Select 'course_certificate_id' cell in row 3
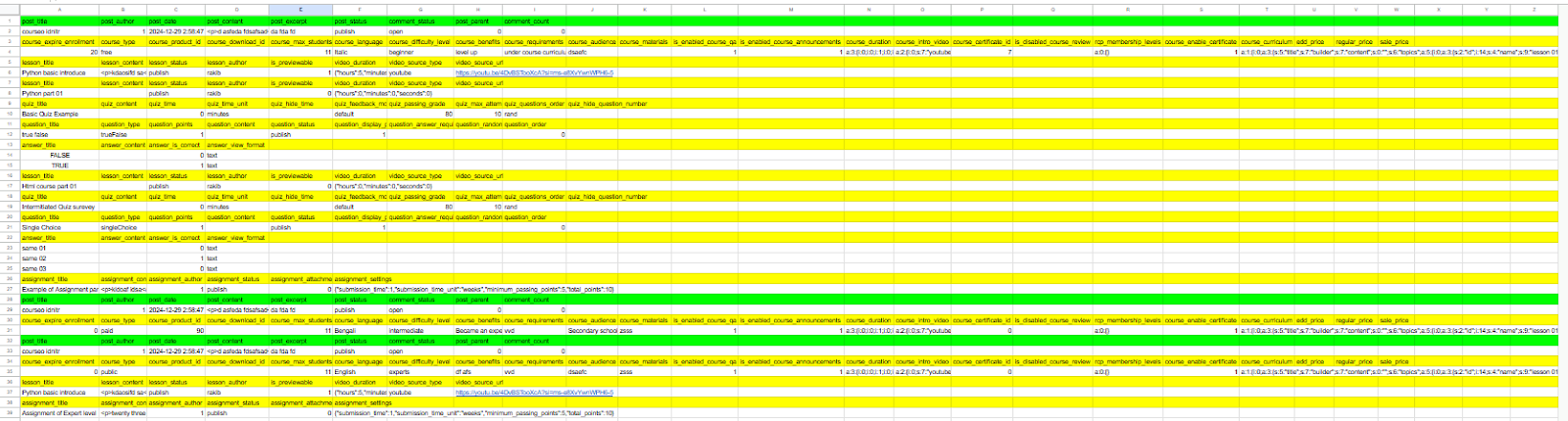 (982, 42)
